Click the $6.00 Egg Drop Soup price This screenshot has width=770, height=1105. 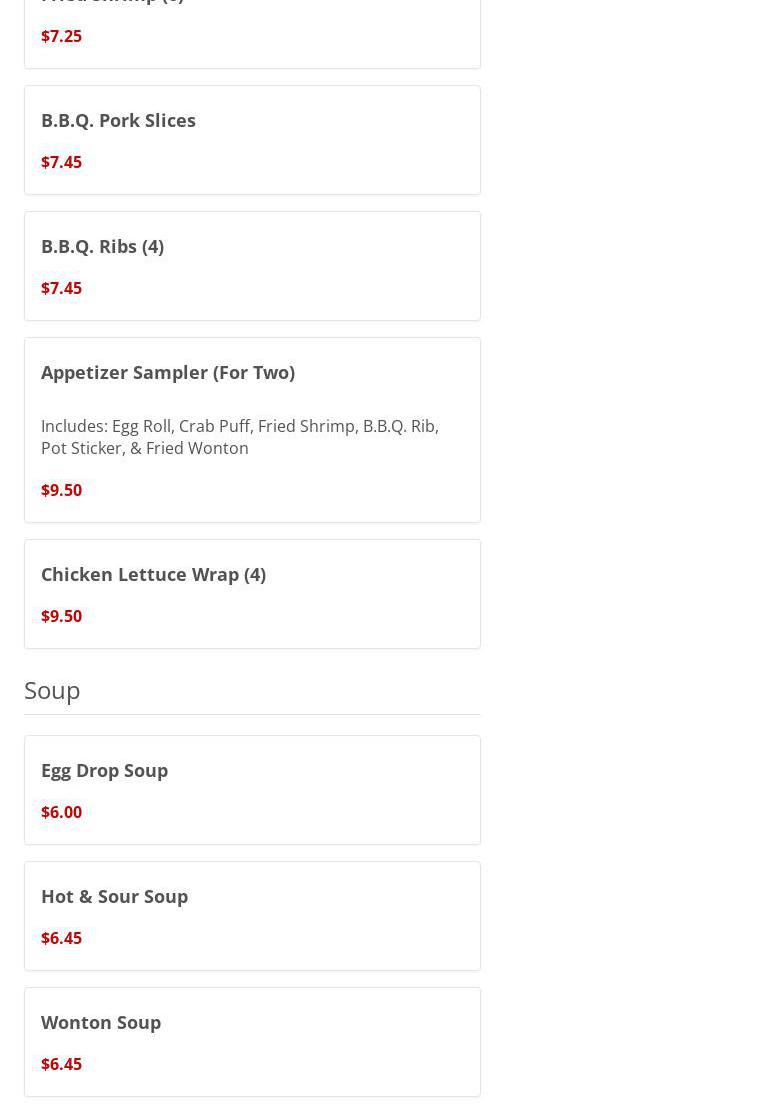pyautogui.click(x=61, y=812)
